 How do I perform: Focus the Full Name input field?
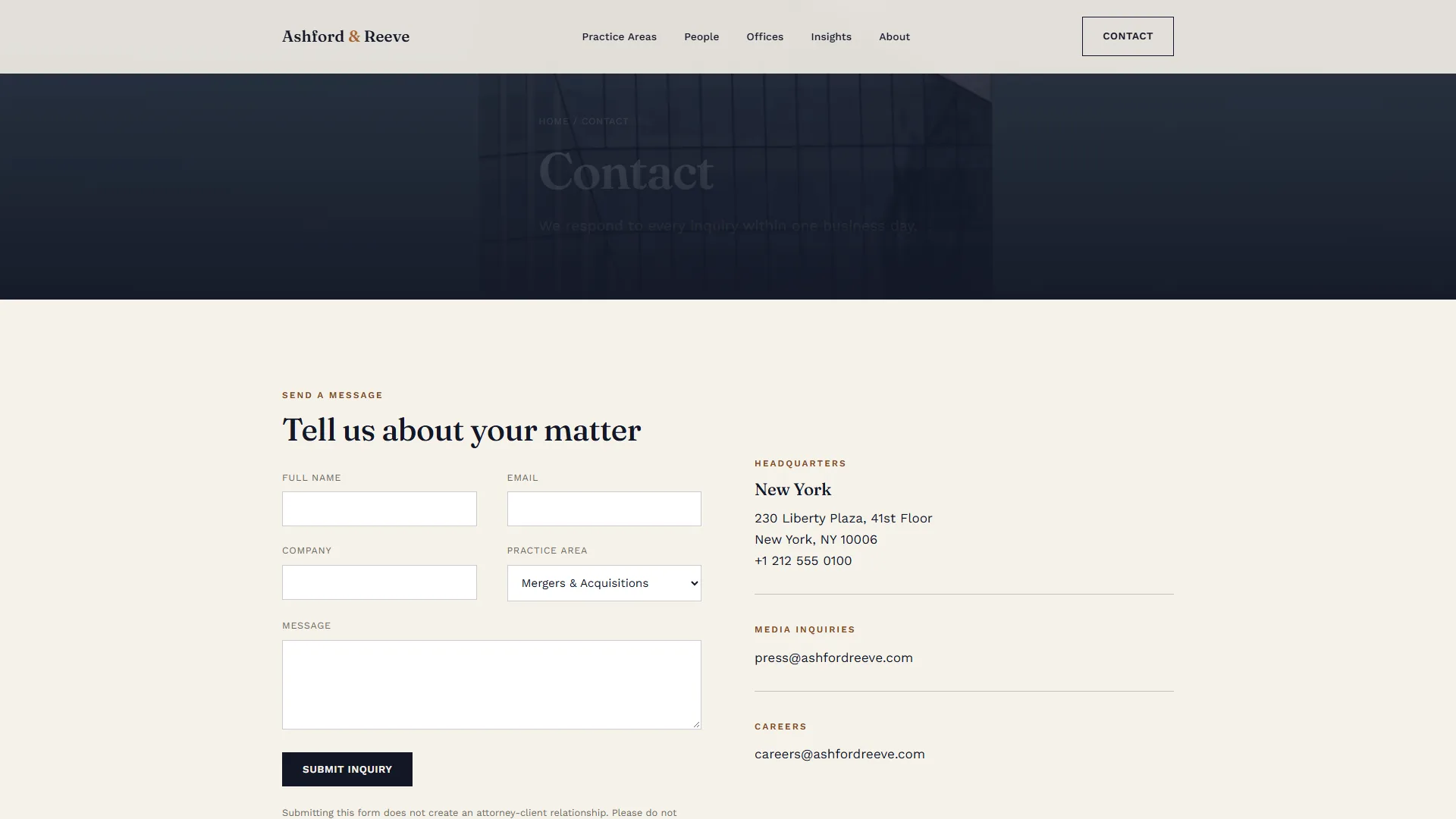pos(379,509)
